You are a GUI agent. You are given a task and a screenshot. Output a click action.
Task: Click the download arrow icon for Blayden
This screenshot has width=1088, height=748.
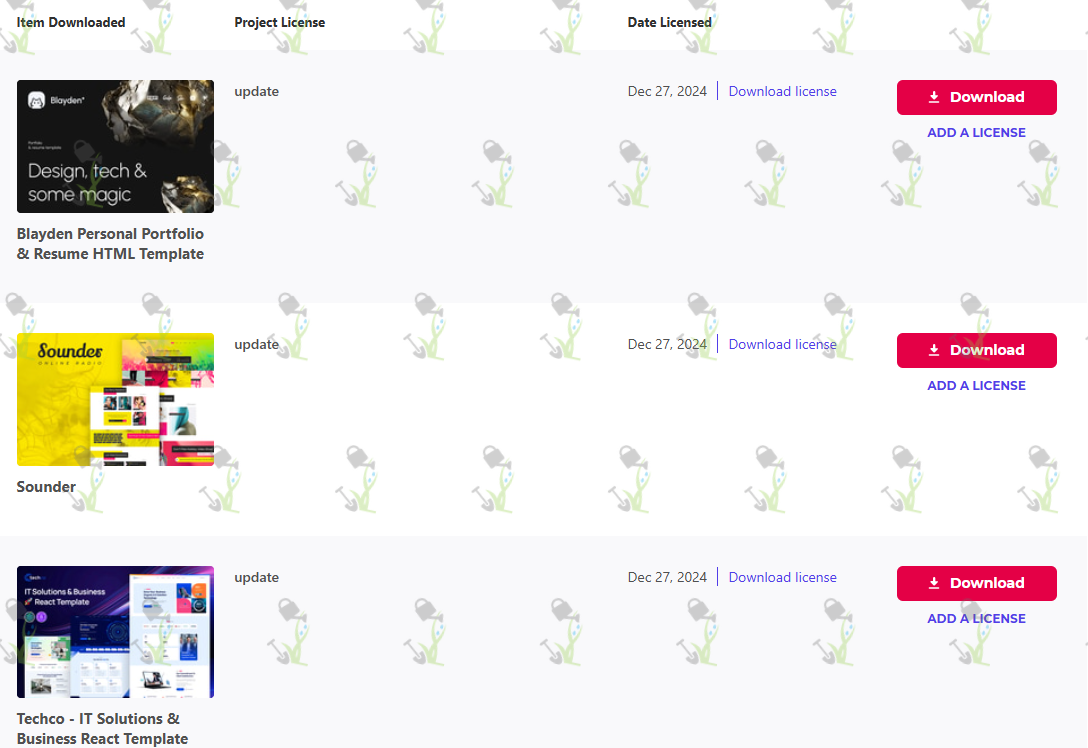click(x=934, y=97)
